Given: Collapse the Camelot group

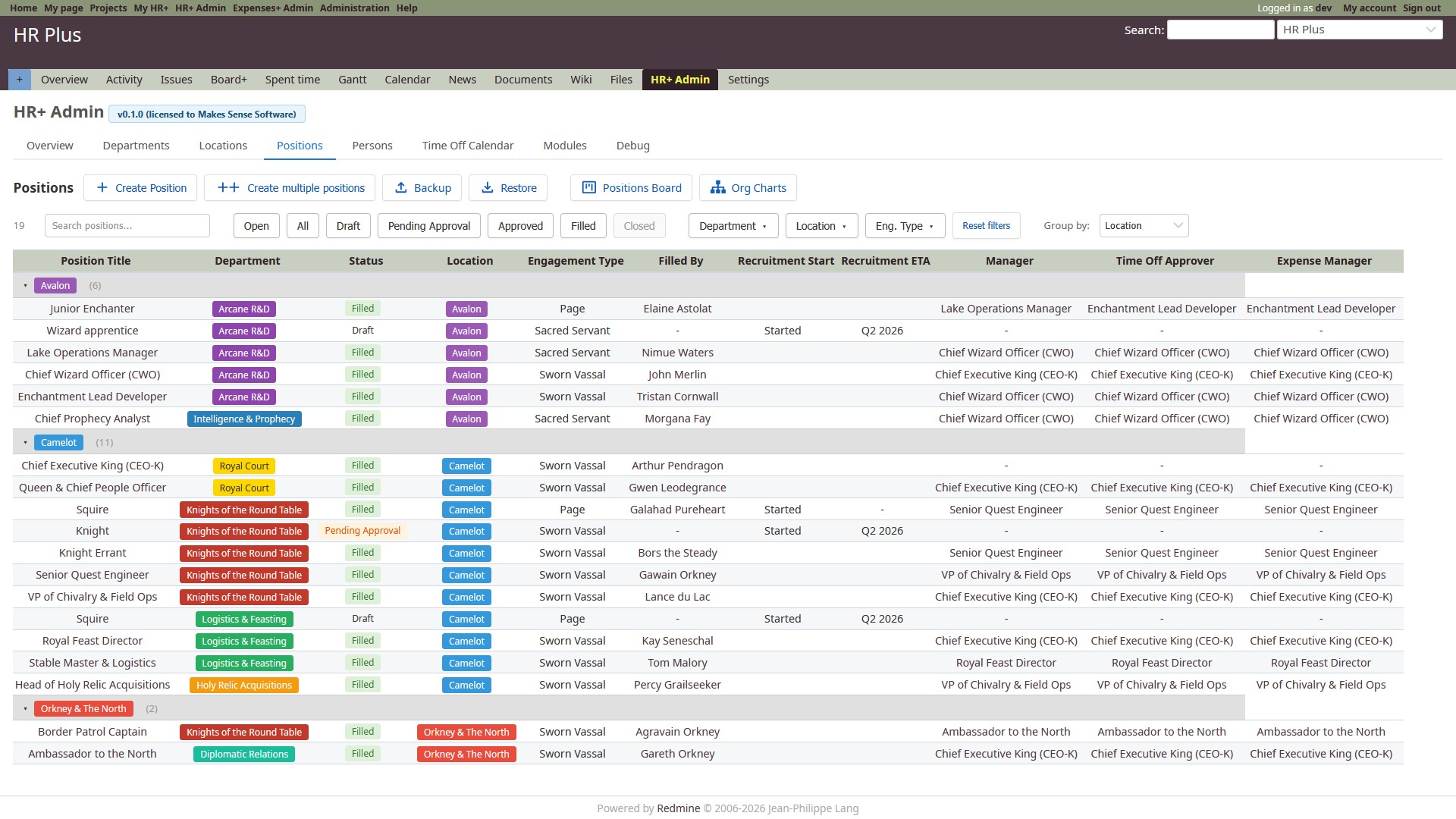Looking at the screenshot, I should (25, 443).
